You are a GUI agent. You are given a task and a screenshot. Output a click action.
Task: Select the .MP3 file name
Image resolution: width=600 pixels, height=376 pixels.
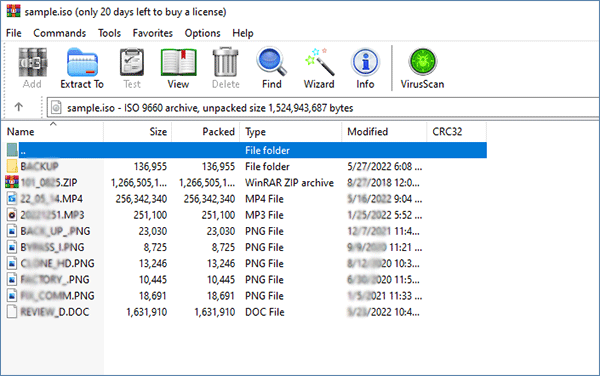click(x=52, y=215)
